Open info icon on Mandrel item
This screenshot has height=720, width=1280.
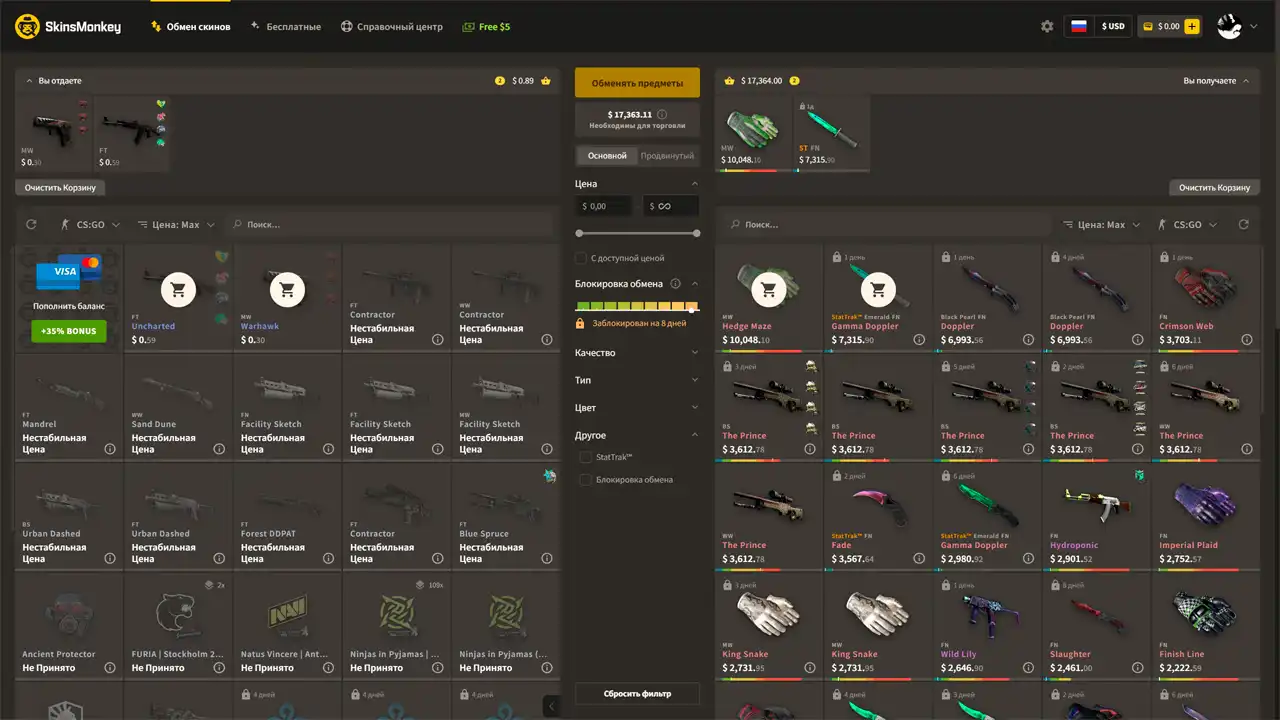click(110, 449)
